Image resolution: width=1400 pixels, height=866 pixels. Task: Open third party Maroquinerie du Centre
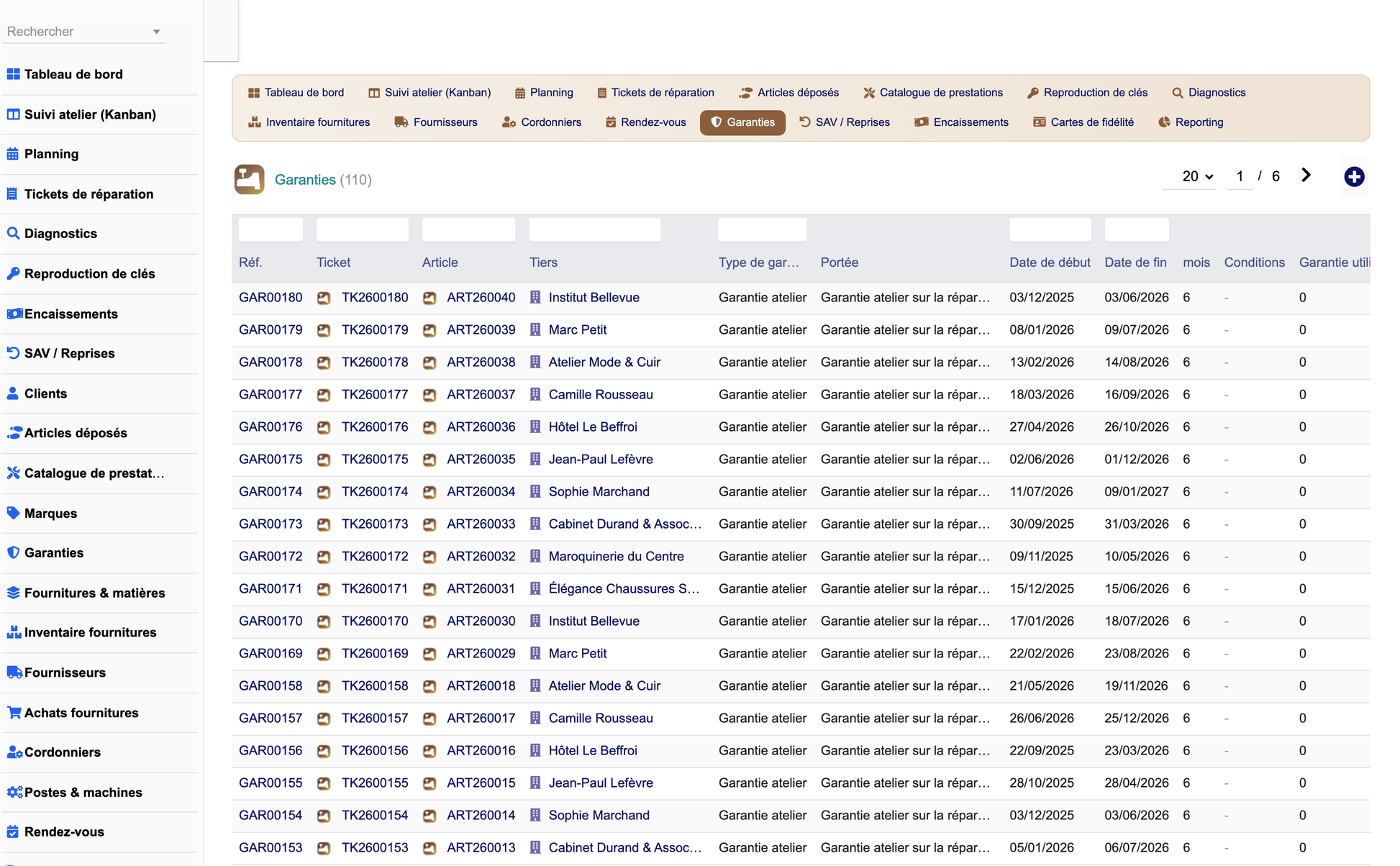pyautogui.click(x=616, y=557)
